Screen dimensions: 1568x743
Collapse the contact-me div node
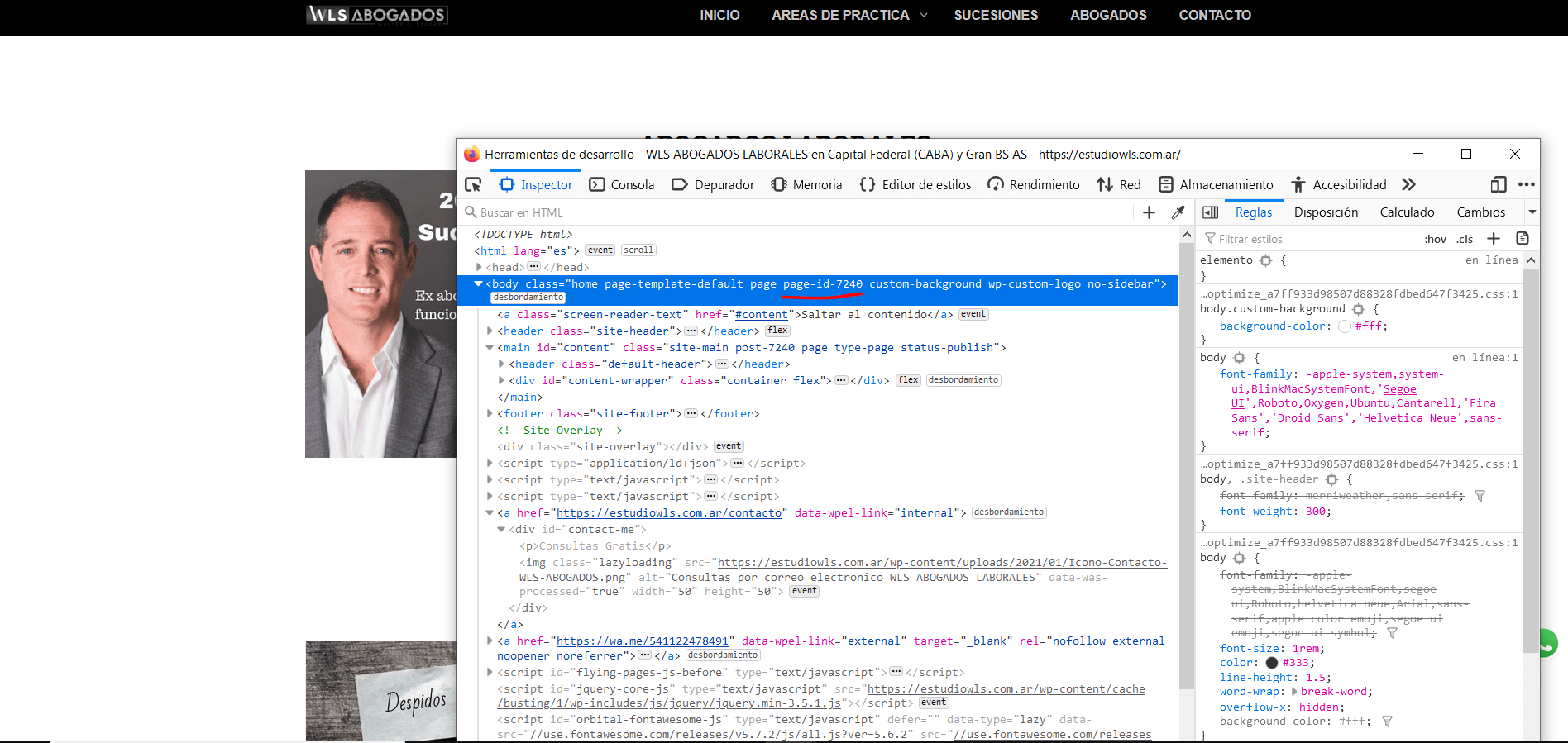[501, 529]
